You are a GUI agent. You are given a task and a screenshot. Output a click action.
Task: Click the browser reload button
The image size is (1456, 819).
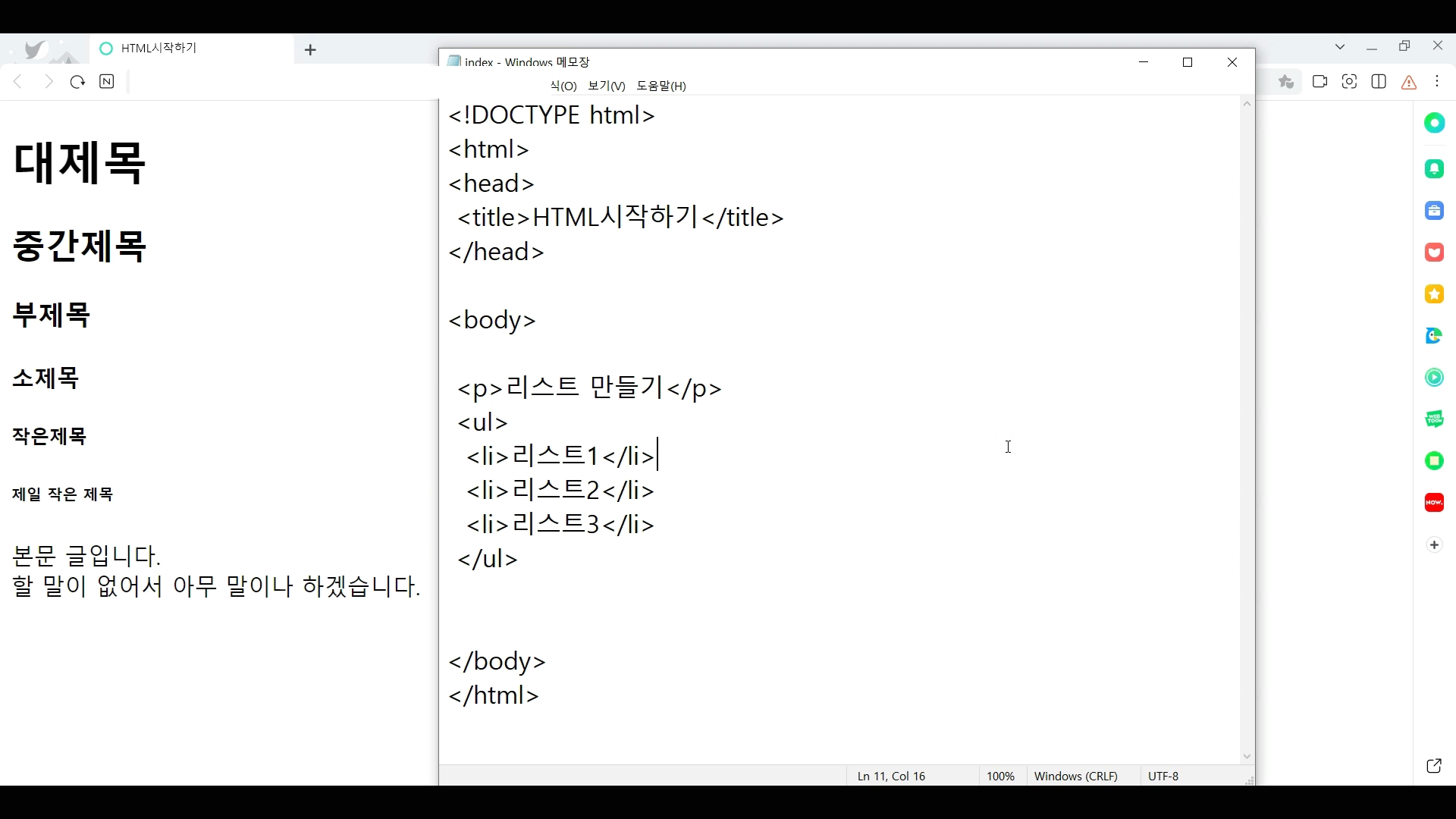pos(77,82)
